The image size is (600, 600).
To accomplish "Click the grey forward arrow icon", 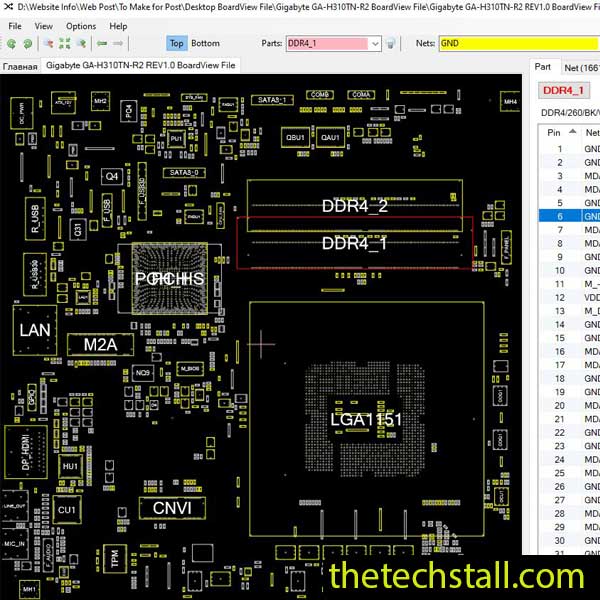I will [x=118, y=44].
